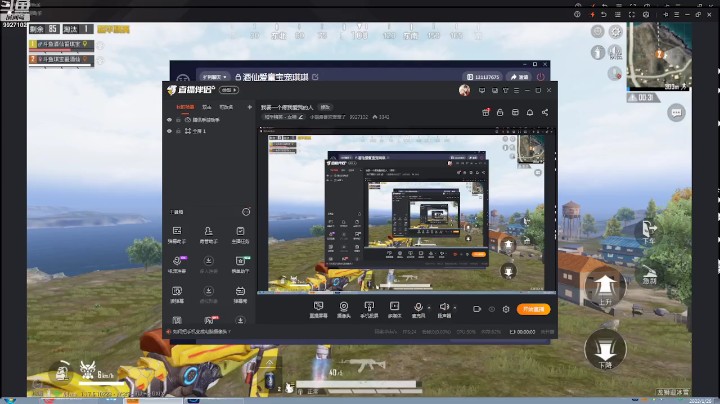Open the voice tool with purple badge
This screenshot has width=720, height=404.
(x=177, y=264)
